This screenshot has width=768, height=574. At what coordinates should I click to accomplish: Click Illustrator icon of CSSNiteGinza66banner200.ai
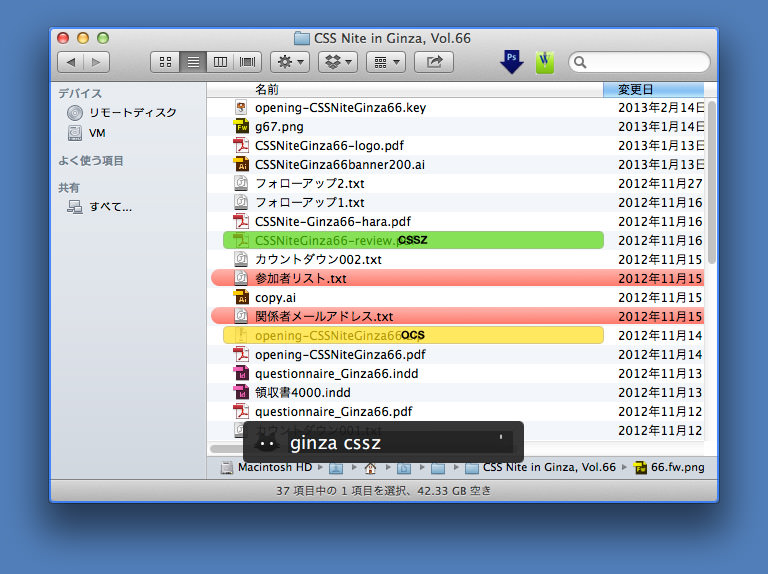click(x=241, y=165)
